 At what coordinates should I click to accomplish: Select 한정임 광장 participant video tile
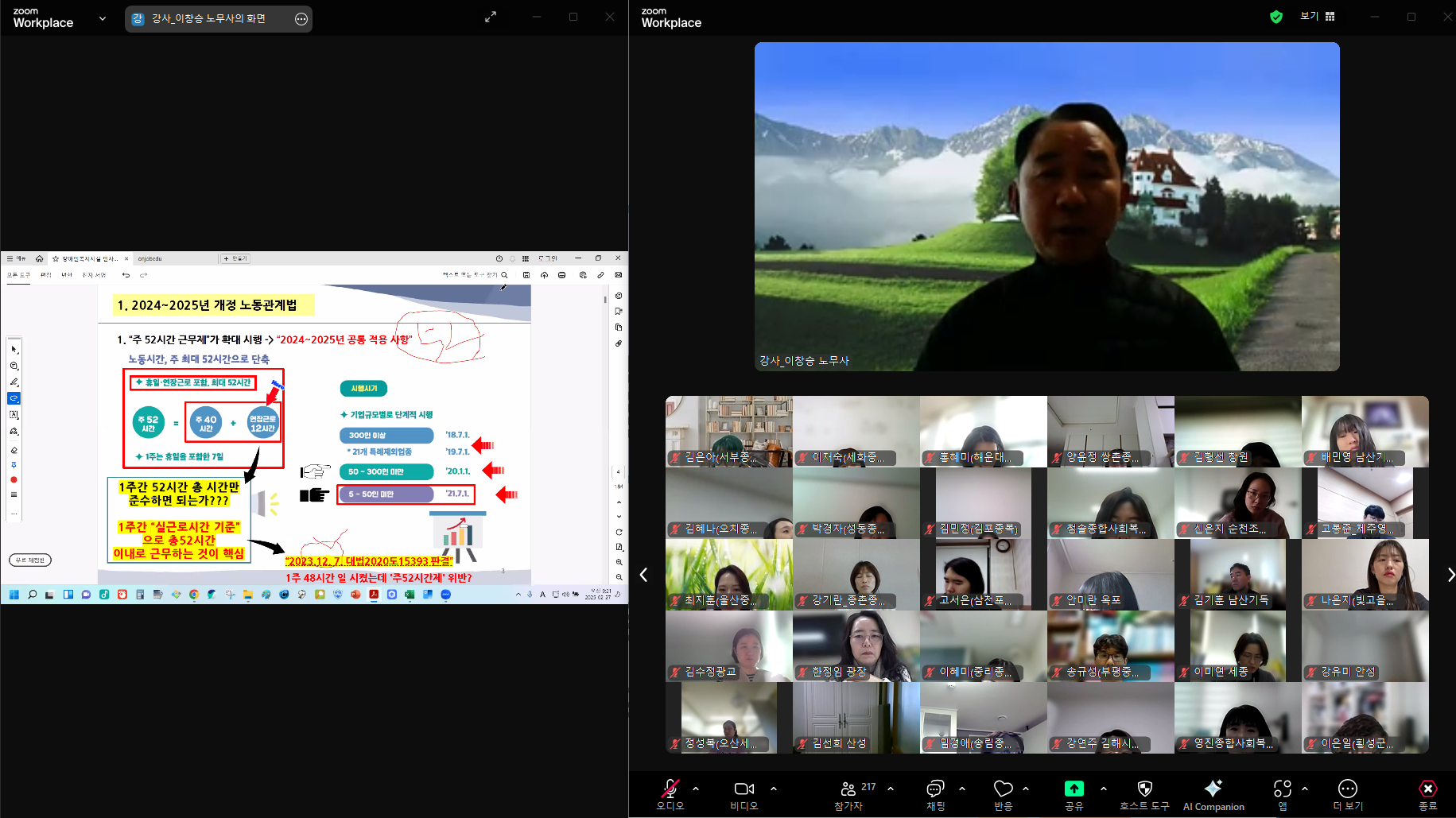click(x=856, y=646)
